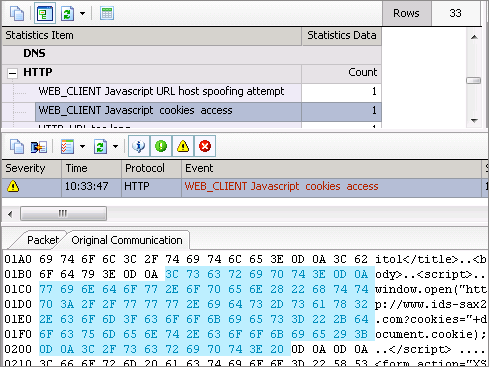Click the export events icon

(39, 147)
